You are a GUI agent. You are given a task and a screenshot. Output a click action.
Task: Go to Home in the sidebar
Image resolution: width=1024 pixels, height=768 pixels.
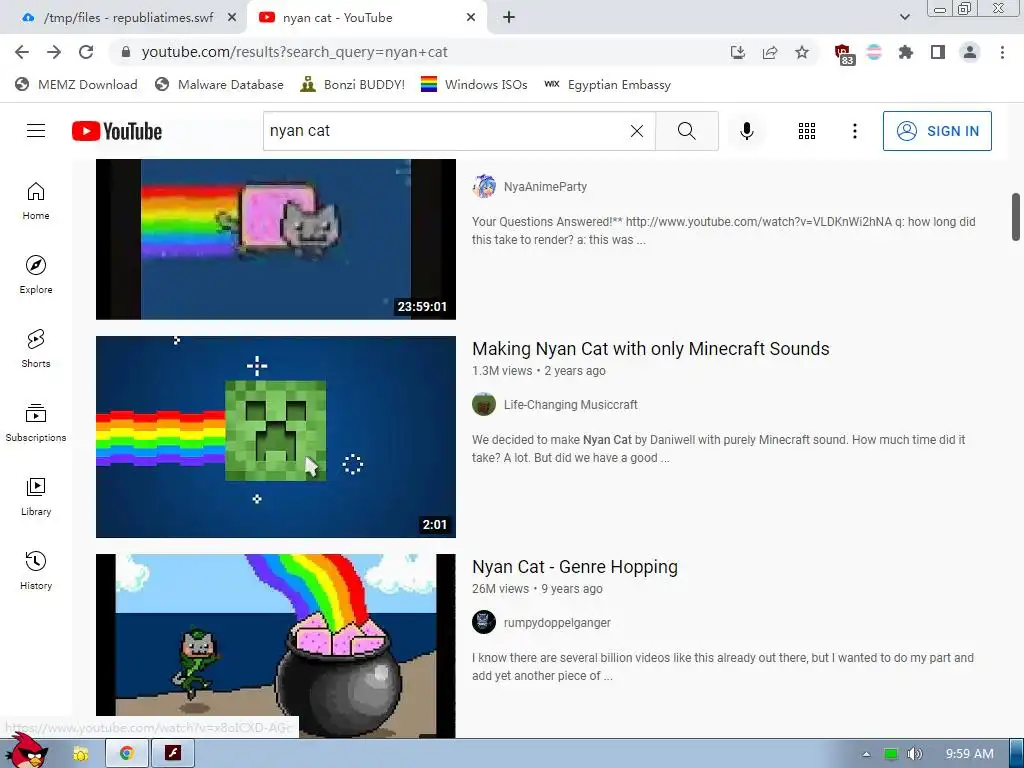click(36, 201)
